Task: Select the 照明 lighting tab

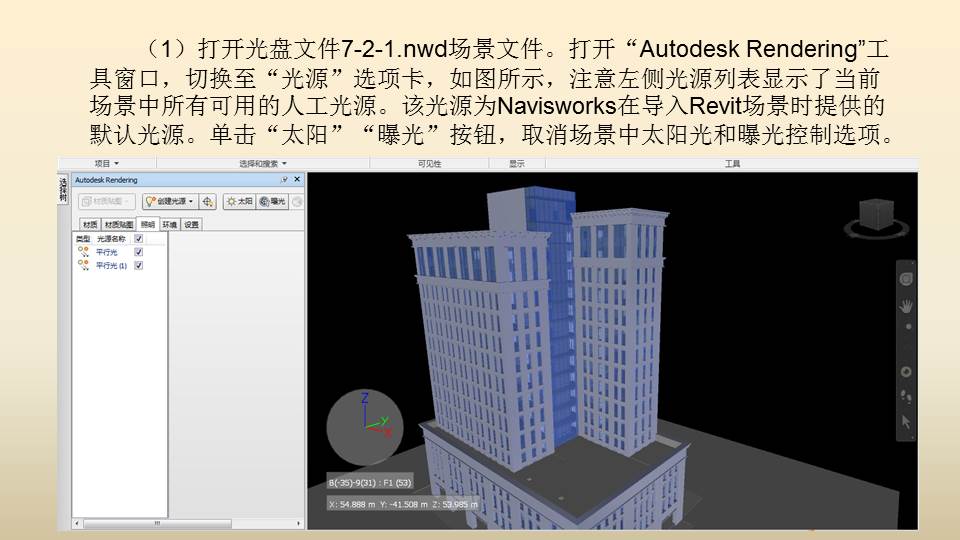Action: [148, 225]
